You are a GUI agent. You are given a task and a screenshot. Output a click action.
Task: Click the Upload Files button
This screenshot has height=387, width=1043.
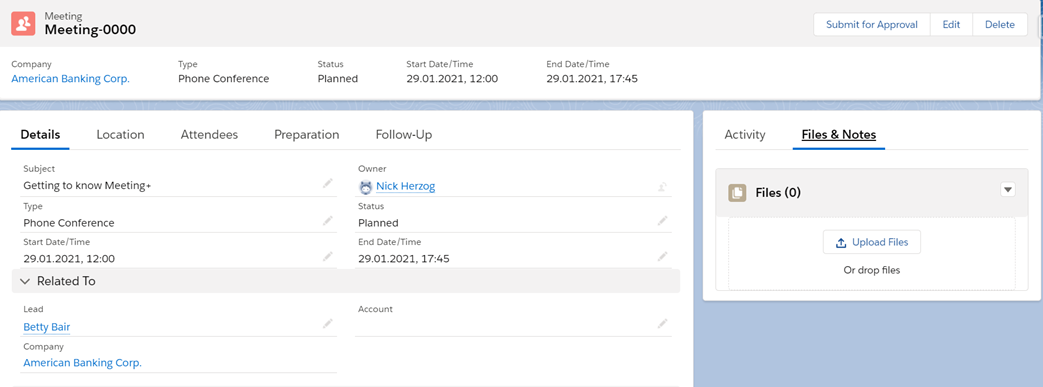point(871,242)
